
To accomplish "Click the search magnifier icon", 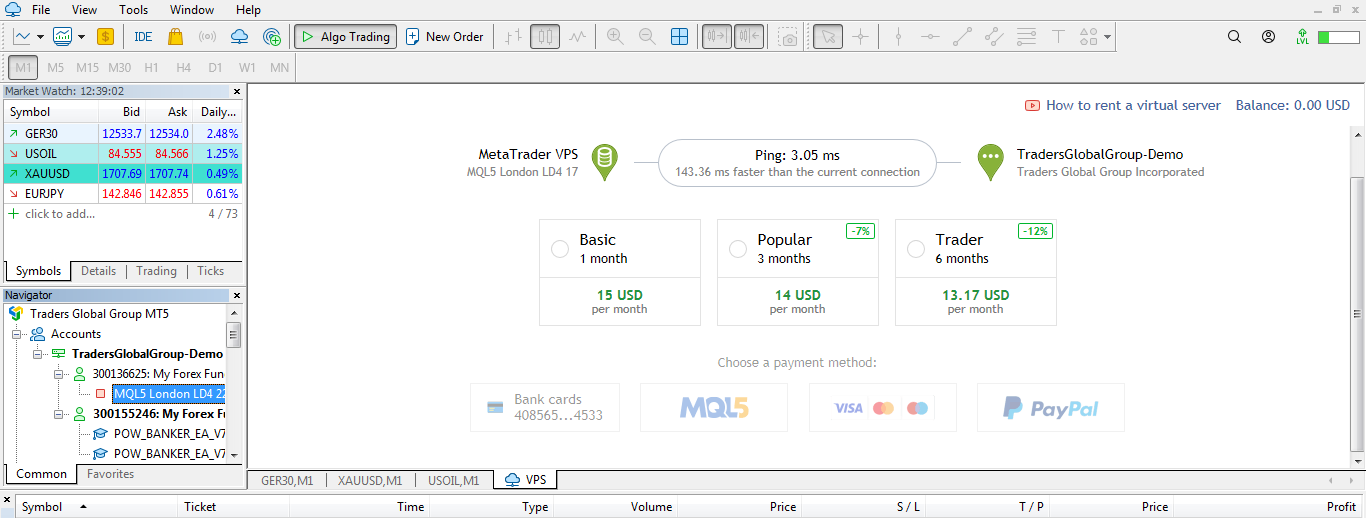I will click(x=1234, y=37).
